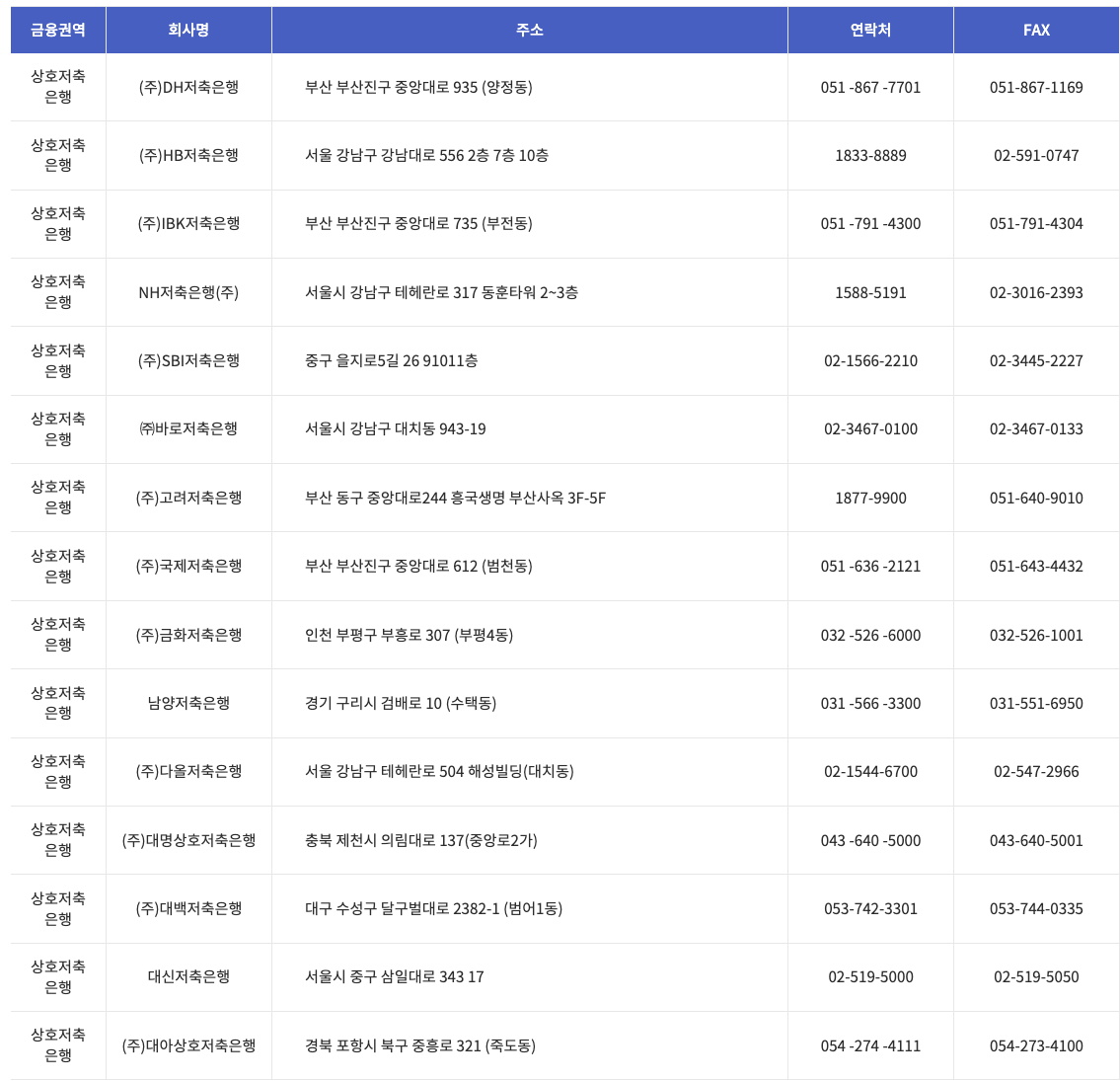Click address 부산 동구 중앙대로244 흥국생명 부산사옥 3F-5F
This screenshot has height=1081, width=1120.
coord(455,498)
